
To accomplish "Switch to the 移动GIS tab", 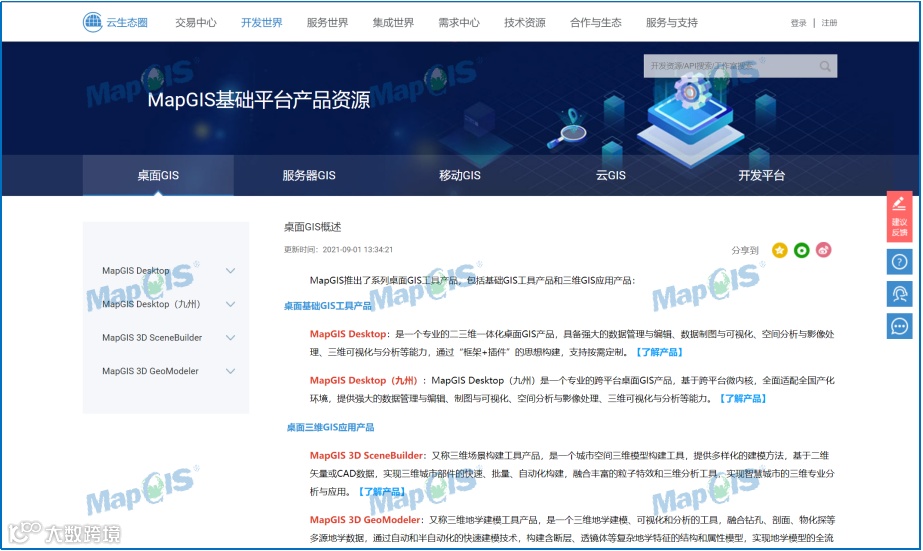I will coord(460,175).
